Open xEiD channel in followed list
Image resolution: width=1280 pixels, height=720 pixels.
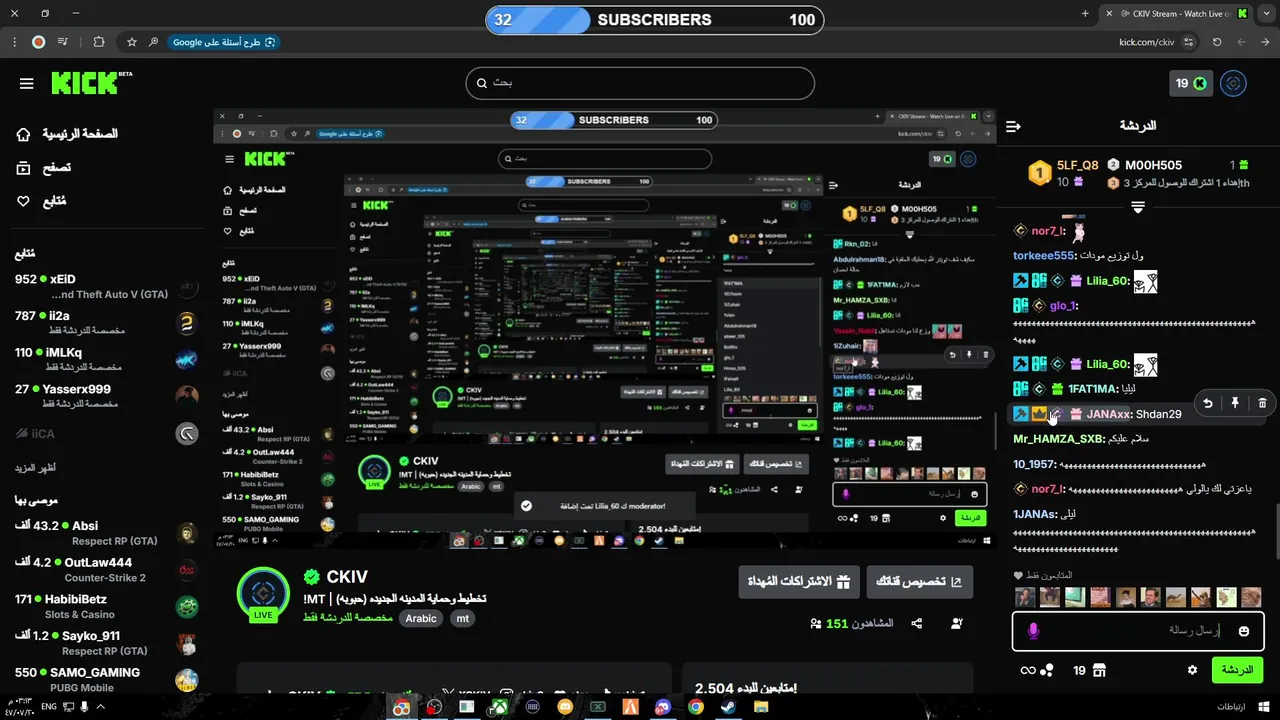pos(105,286)
